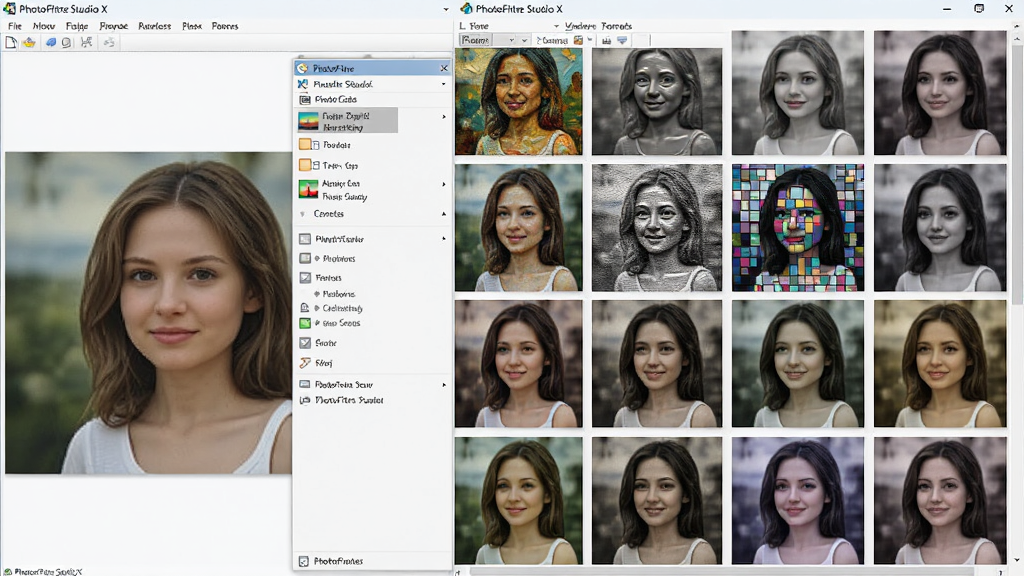Click the blue scissors-like icon below the menu header
The image size is (1024, 576).
(302, 84)
